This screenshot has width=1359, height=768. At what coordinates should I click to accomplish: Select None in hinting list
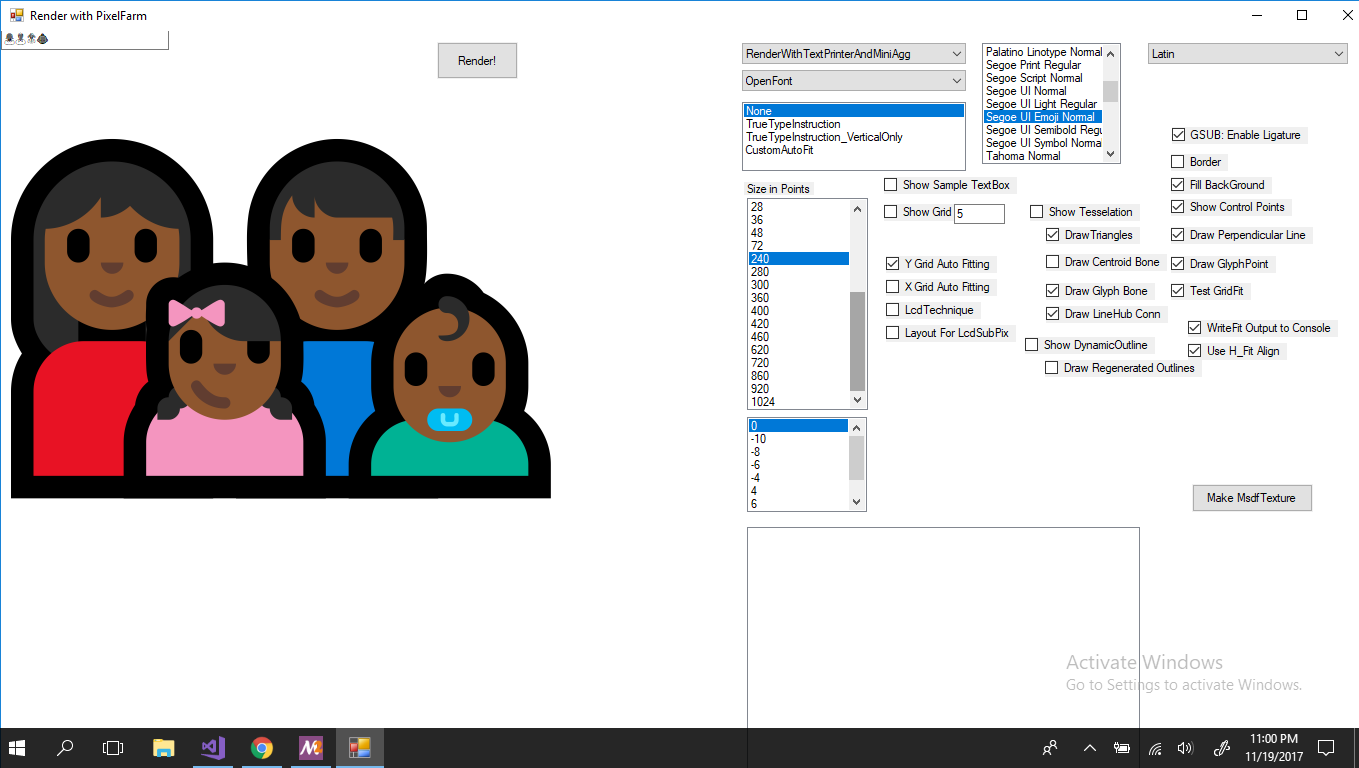coord(854,111)
